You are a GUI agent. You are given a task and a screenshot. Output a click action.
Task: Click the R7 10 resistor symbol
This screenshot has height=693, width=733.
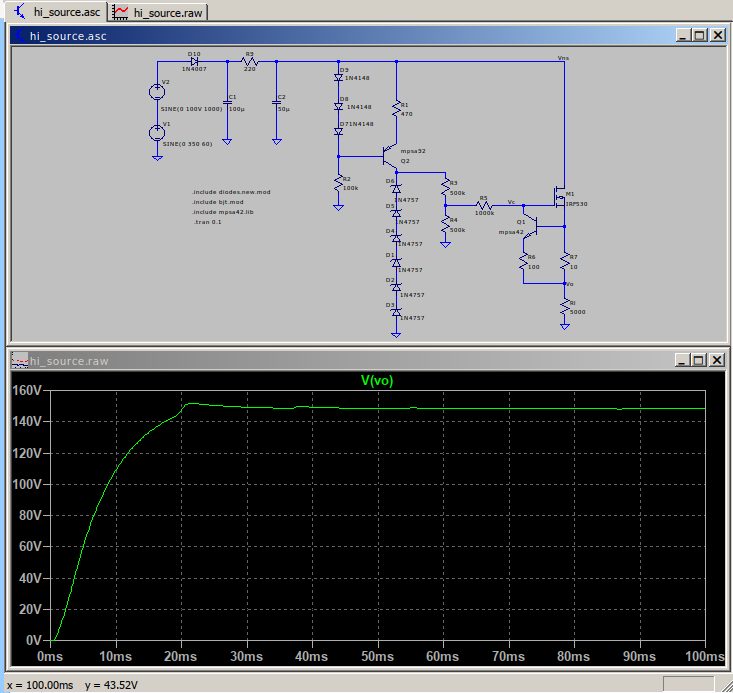[x=565, y=261]
